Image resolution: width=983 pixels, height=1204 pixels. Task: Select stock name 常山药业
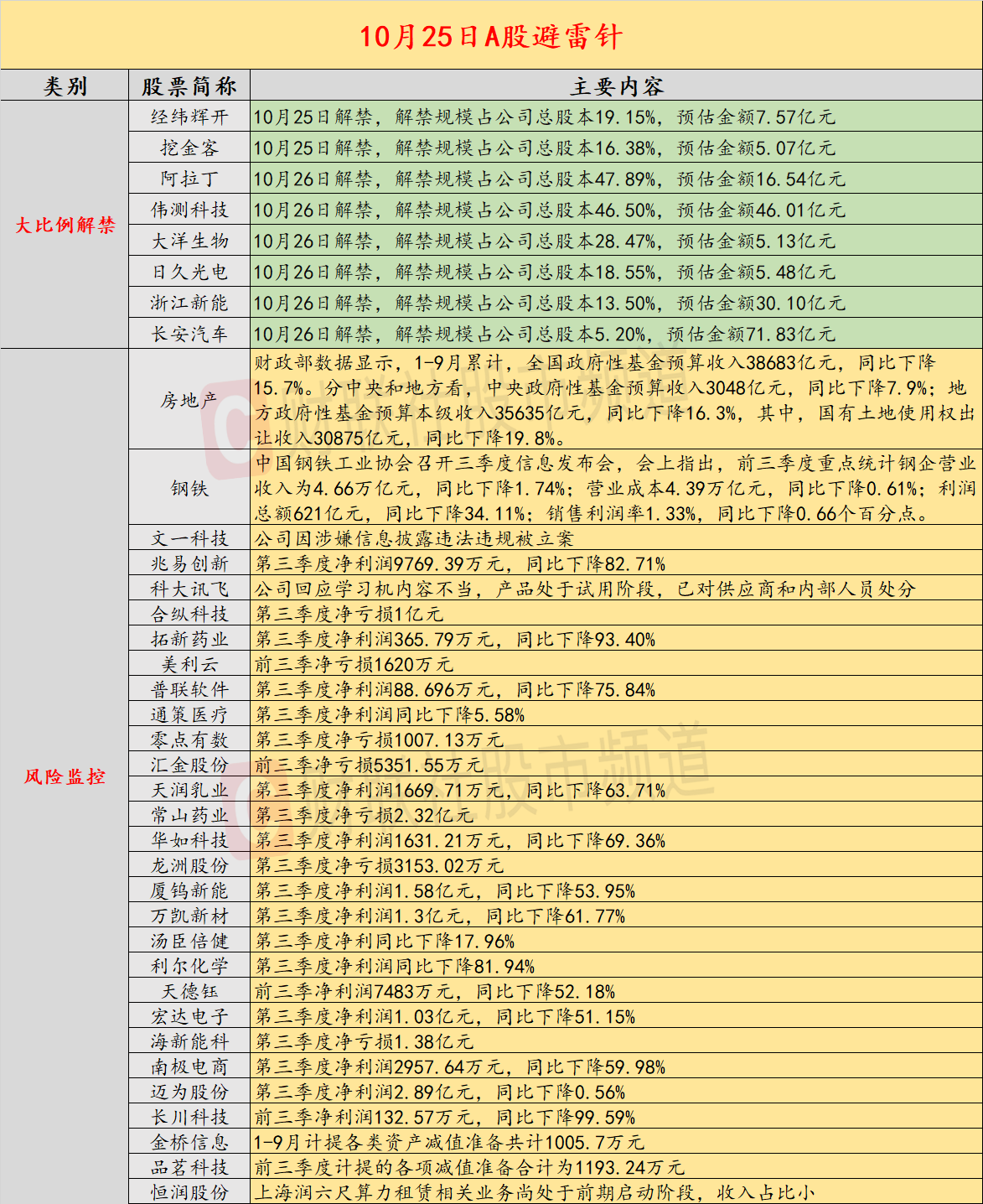pyautogui.click(x=189, y=815)
